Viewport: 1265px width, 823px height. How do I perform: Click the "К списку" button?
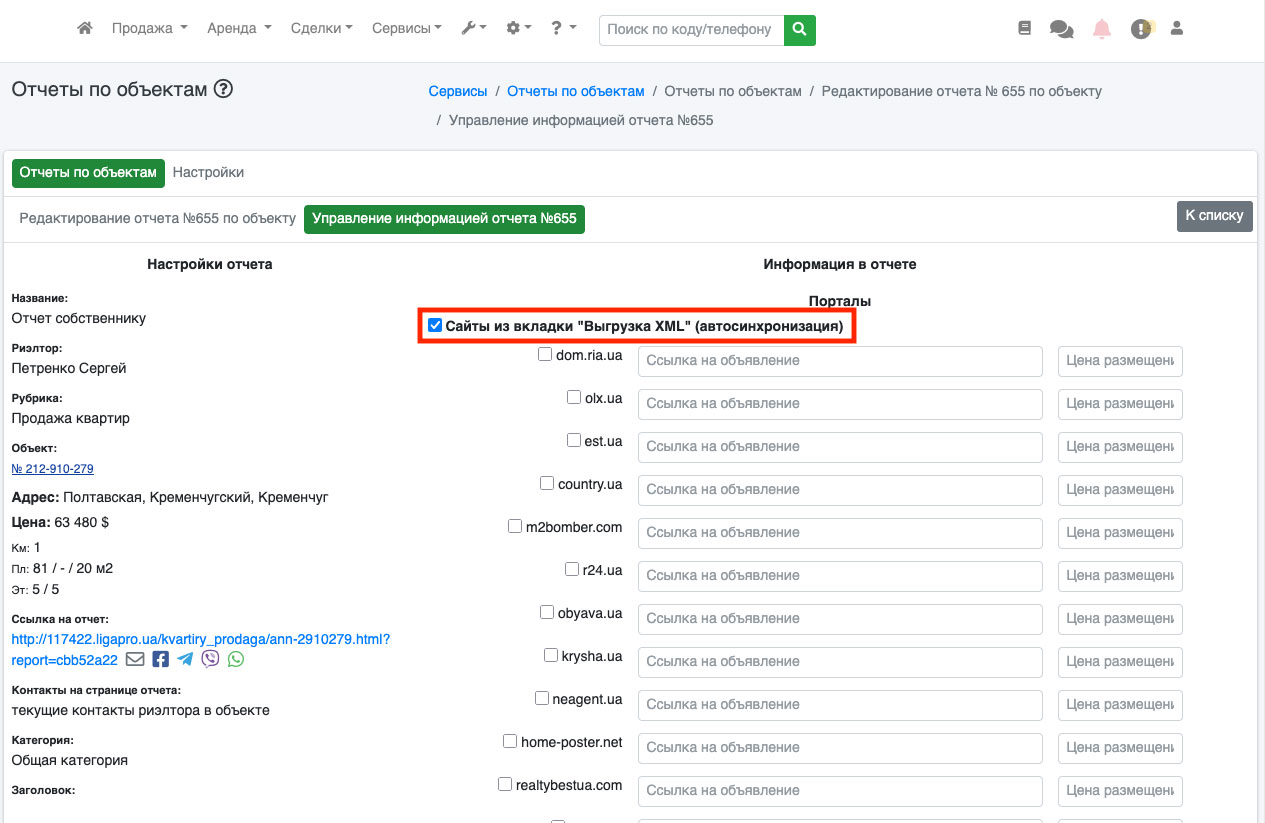(1214, 215)
